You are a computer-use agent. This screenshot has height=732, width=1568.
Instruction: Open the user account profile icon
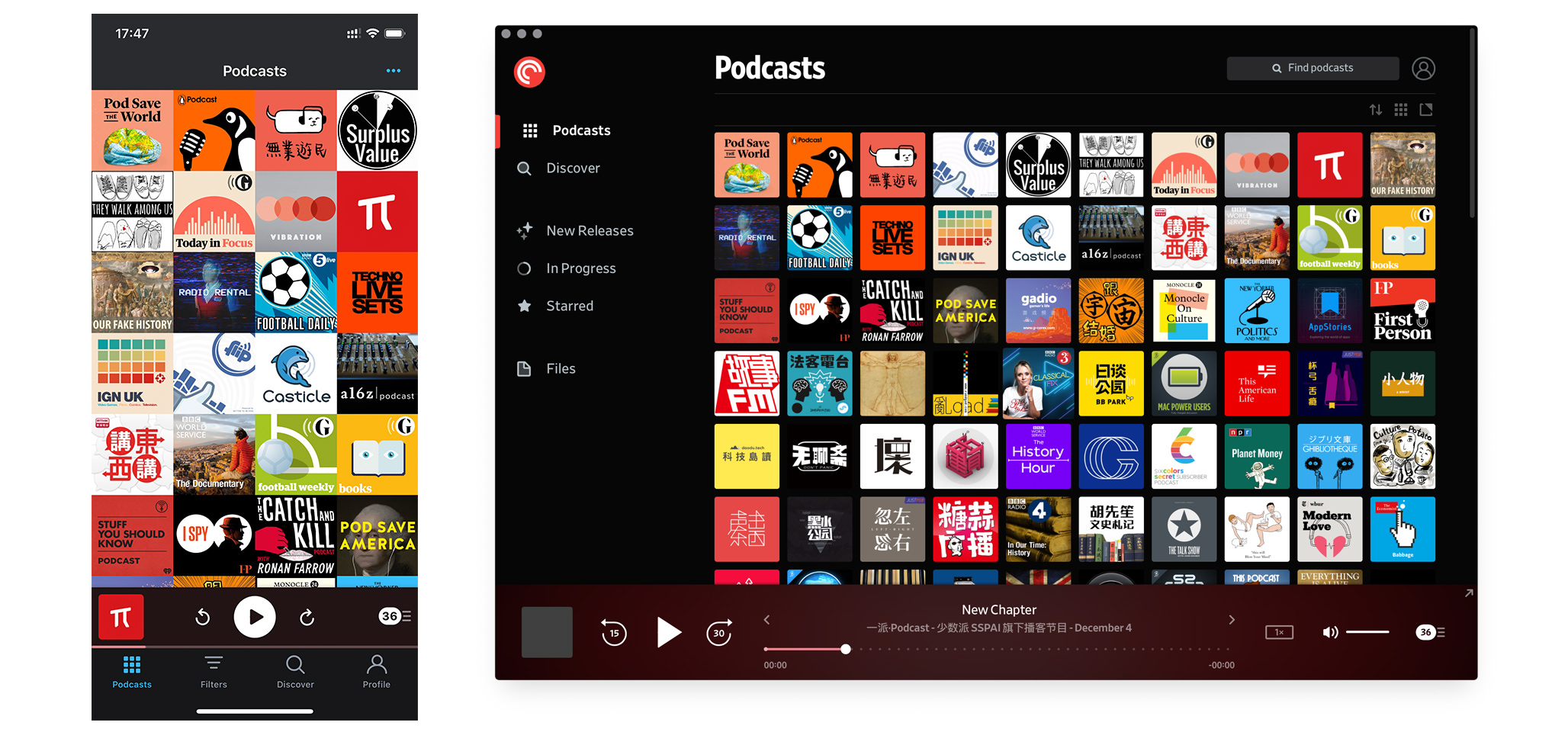[x=1423, y=69]
